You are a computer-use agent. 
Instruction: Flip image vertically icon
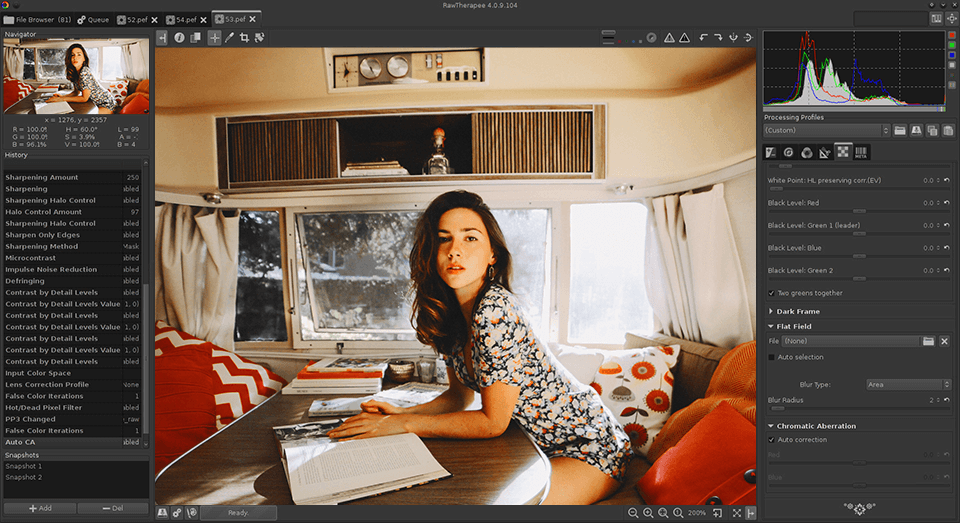coord(748,37)
